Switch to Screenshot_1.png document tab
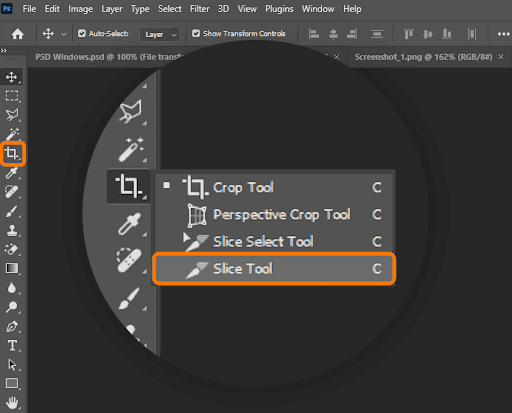The width and height of the screenshot is (512, 413). (x=423, y=57)
